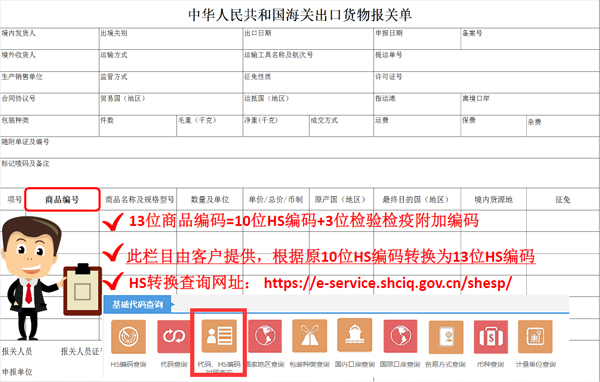Open 代码、HS编码对照查询 icon
600x382 pixels.
coord(219,336)
